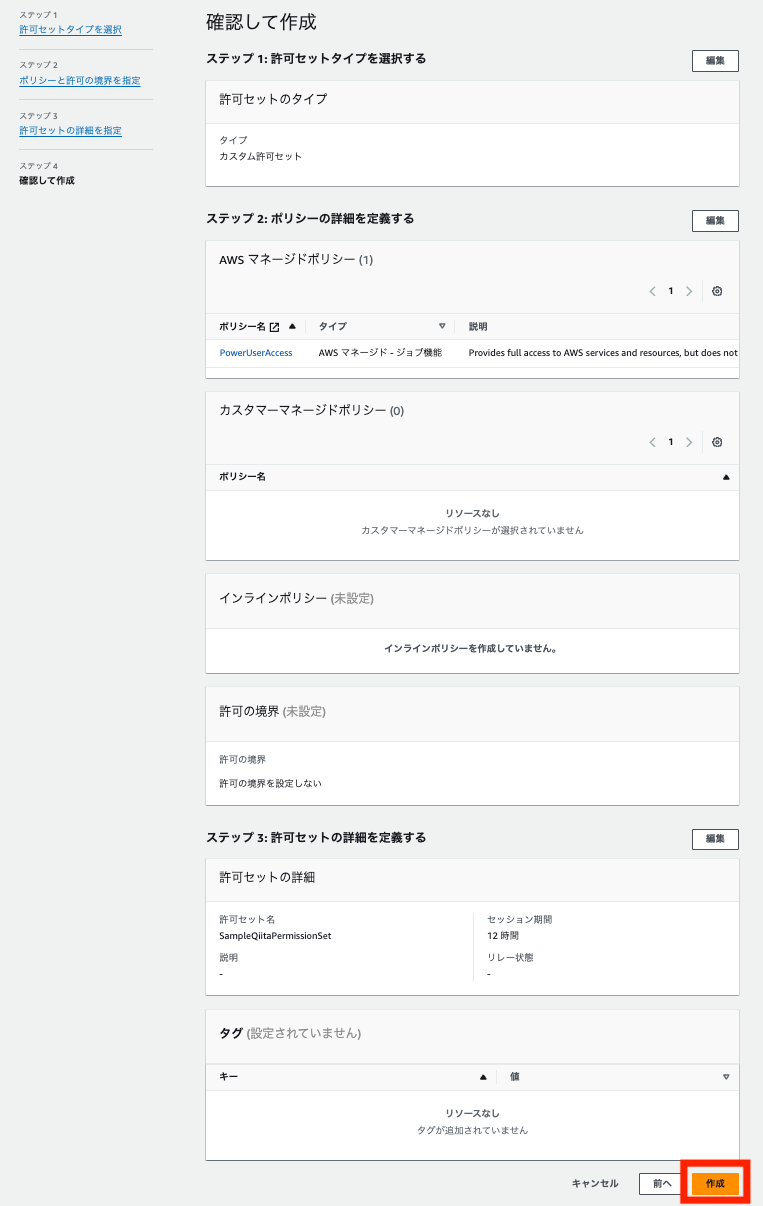Image resolution: width=763 pixels, height=1206 pixels.
Task: Open step 2 ポリシーと許可の境界を指定 link
Action: coord(80,80)
